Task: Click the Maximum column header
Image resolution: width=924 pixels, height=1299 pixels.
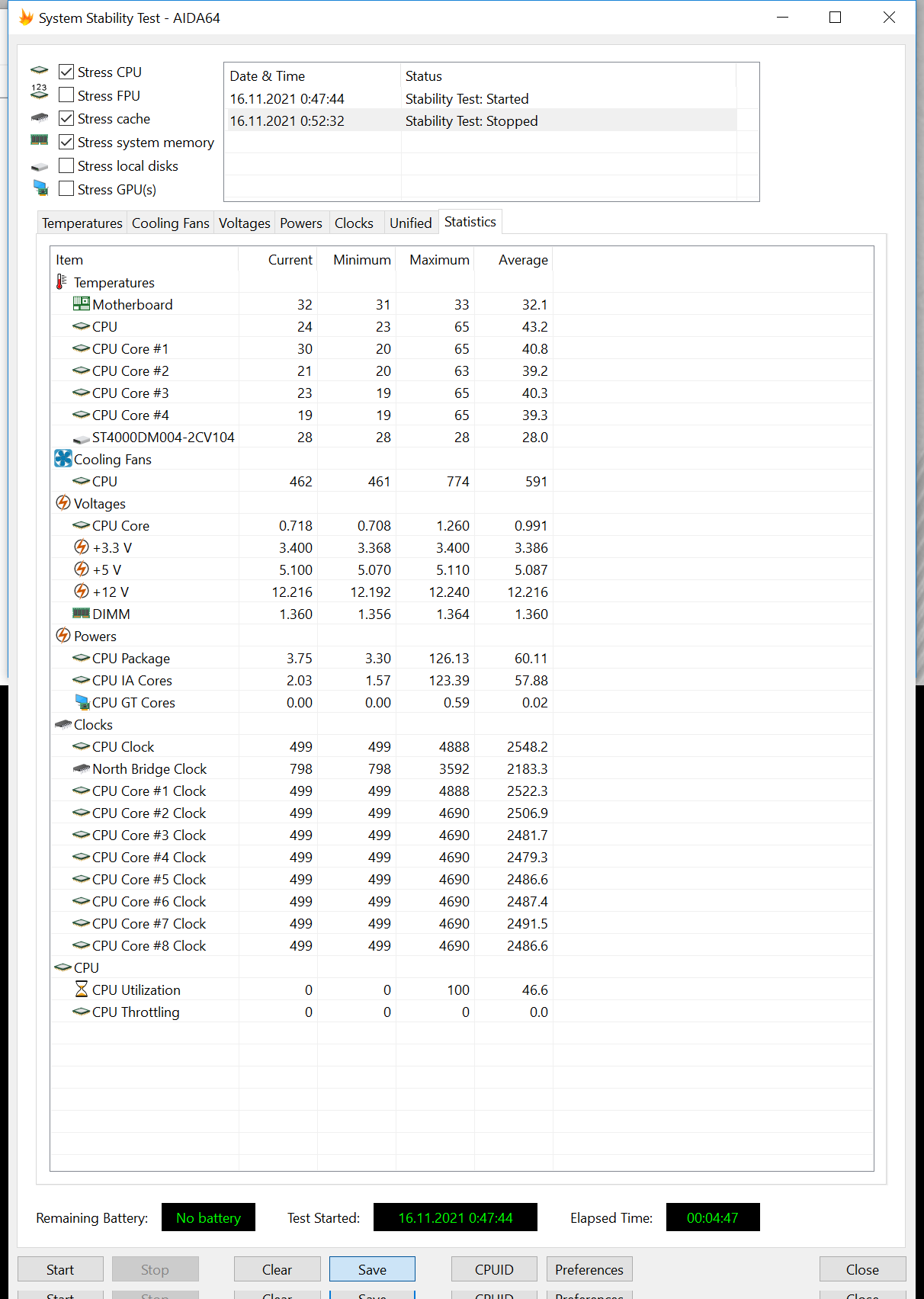Action: [x=435, y=259]
